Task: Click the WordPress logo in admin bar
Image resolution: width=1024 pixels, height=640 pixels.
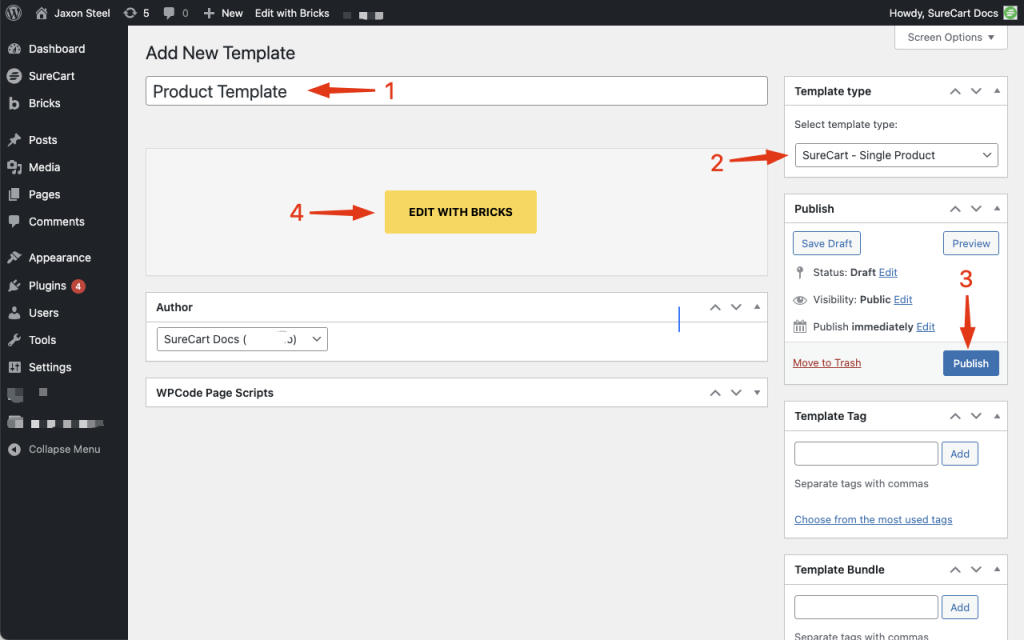Action: coord(14,13)
